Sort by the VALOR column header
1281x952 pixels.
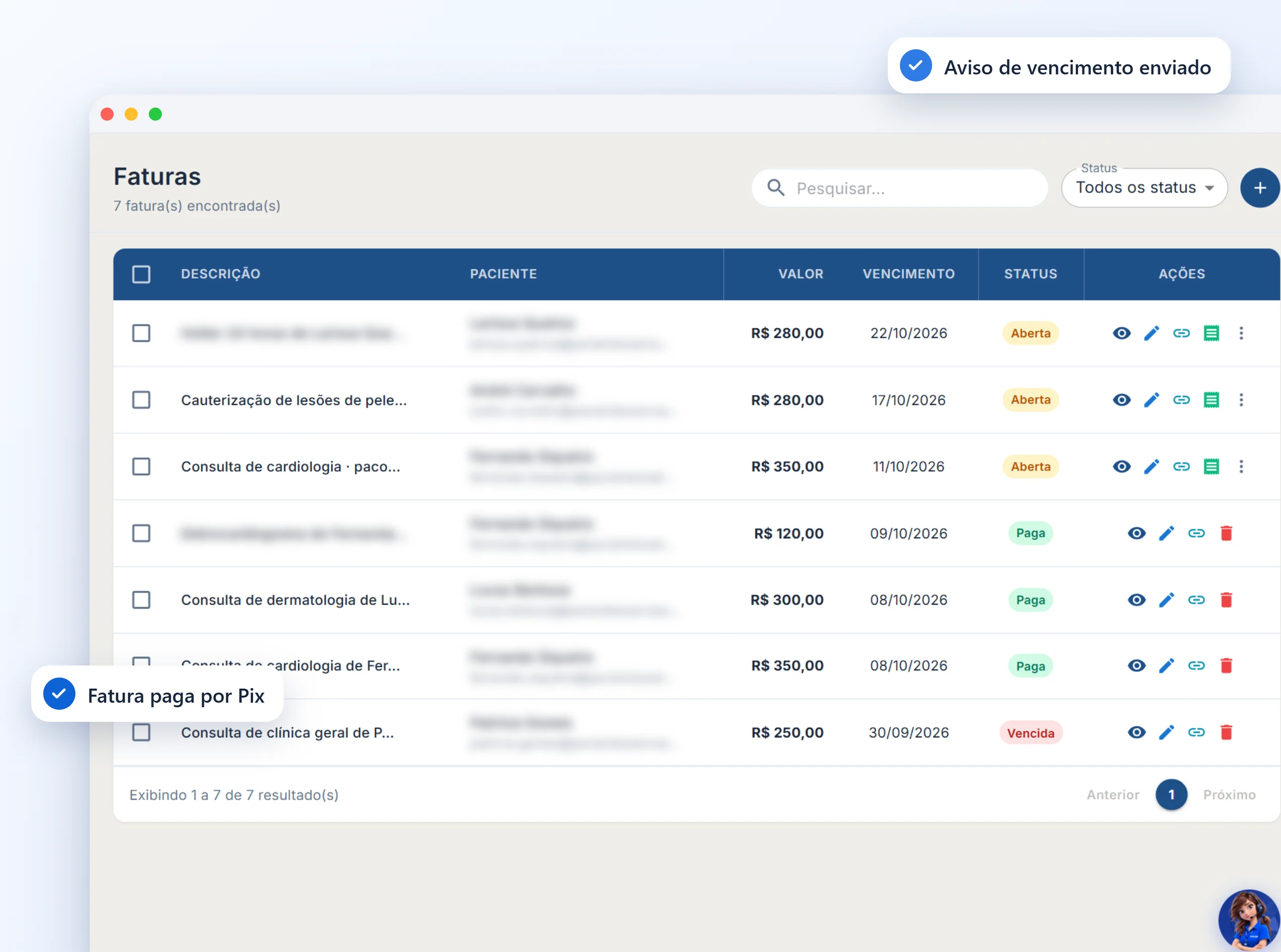point(800,274)
